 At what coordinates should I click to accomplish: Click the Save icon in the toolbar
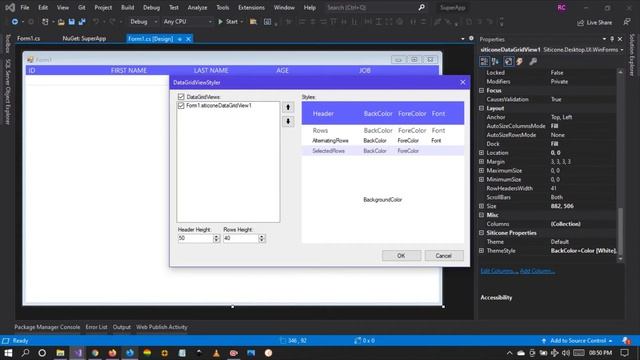pyautogui.click(x=71, y=22)
